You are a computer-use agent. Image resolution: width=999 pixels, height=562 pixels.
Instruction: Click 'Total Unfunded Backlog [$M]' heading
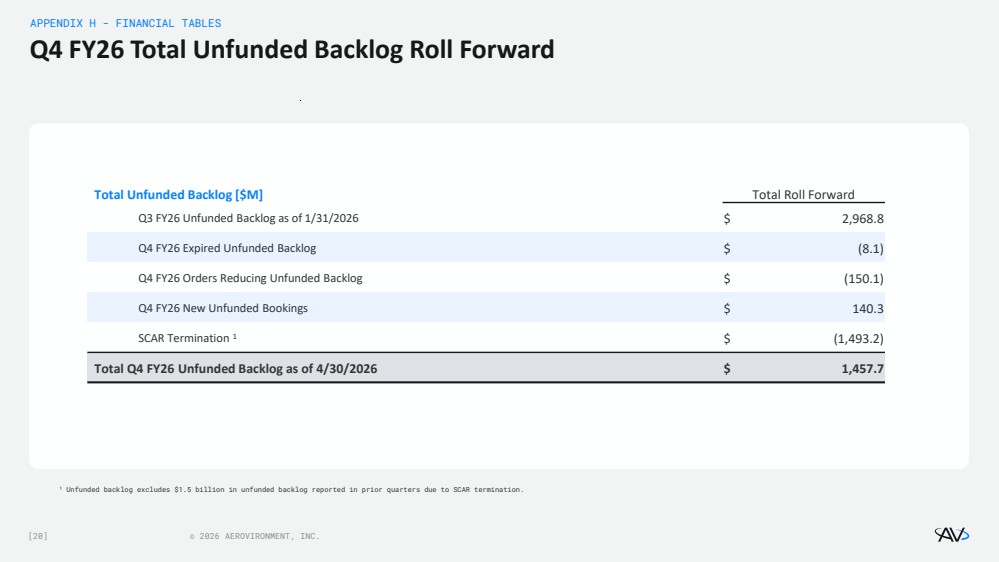point(178,195)
